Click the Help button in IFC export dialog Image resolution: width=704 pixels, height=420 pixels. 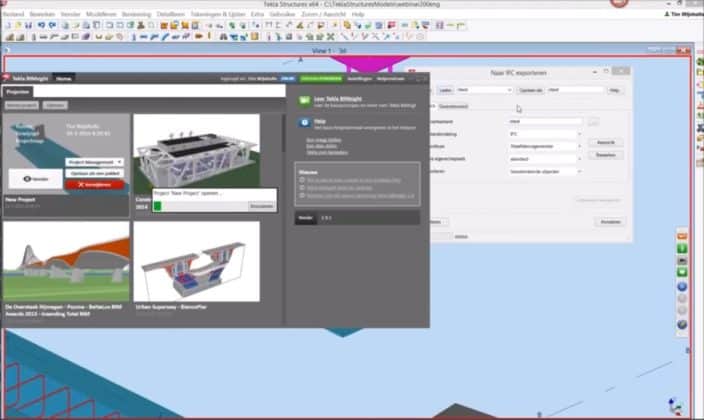(614, 90)
